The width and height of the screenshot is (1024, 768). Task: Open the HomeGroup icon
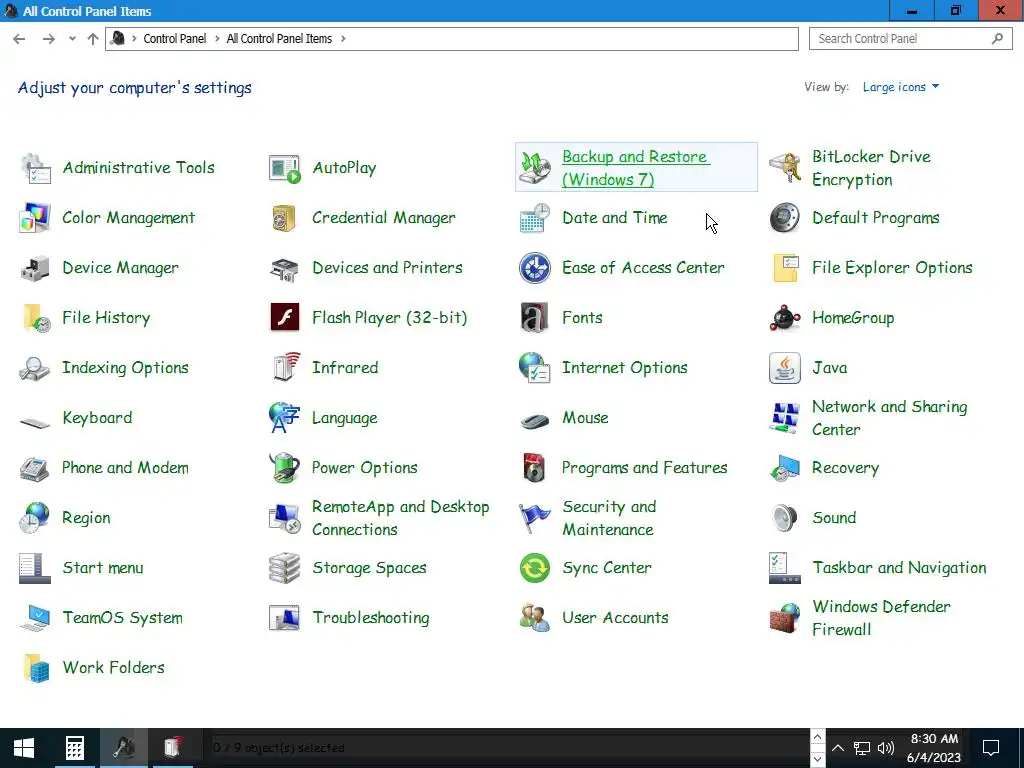[785, 318]
